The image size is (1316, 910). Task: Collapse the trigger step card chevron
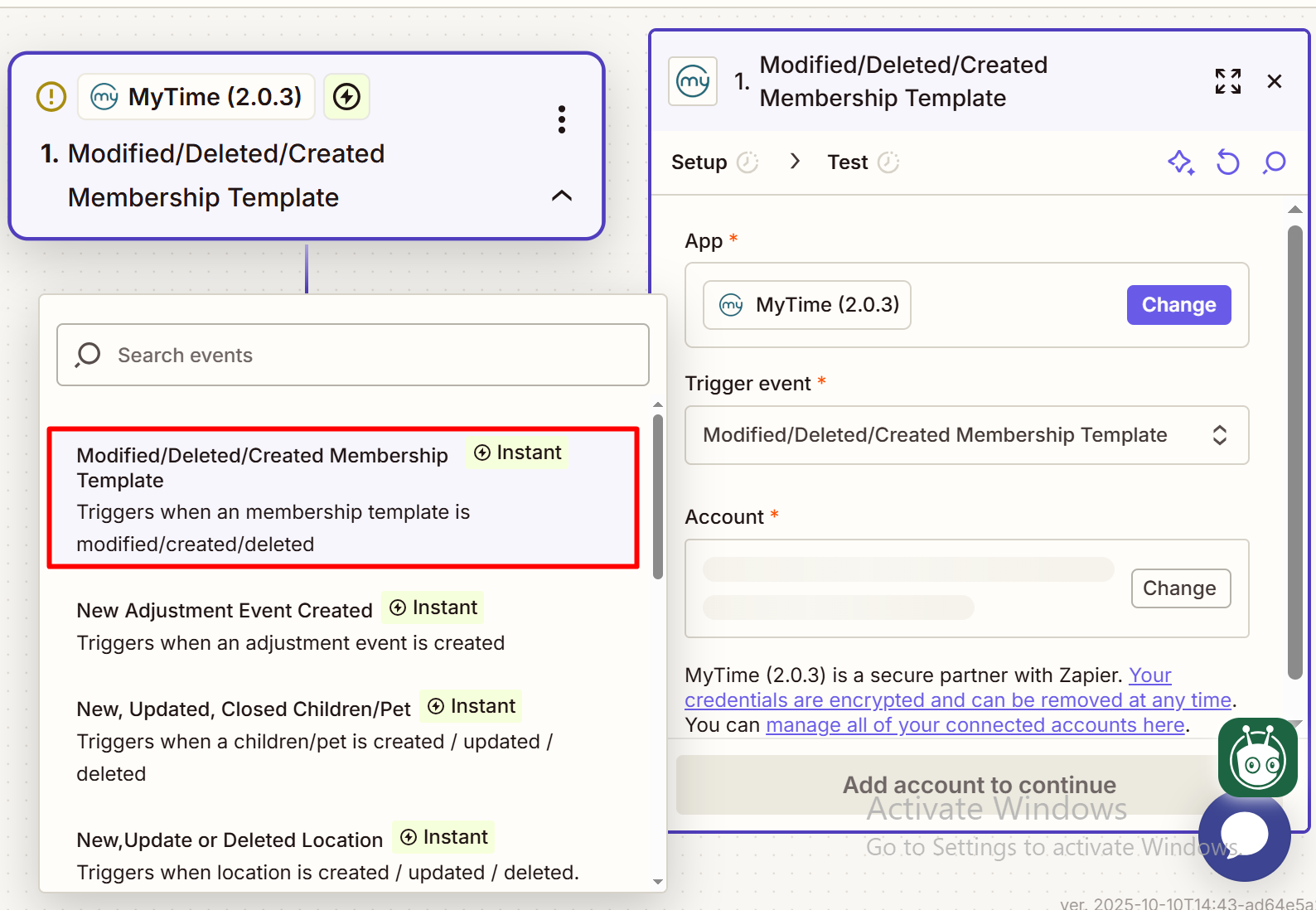click(562, 196)
